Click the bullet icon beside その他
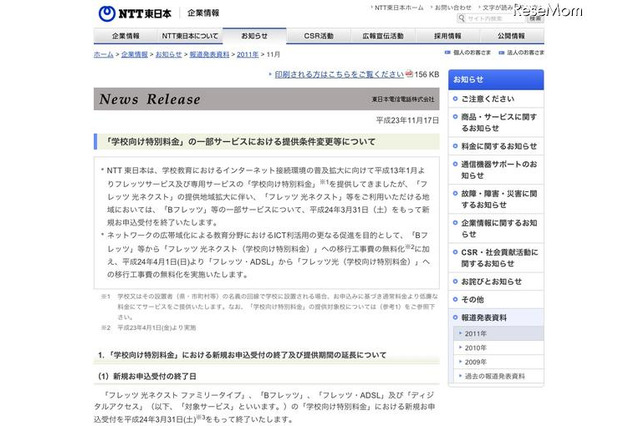The image size is (640, 426). click(455, 300)
